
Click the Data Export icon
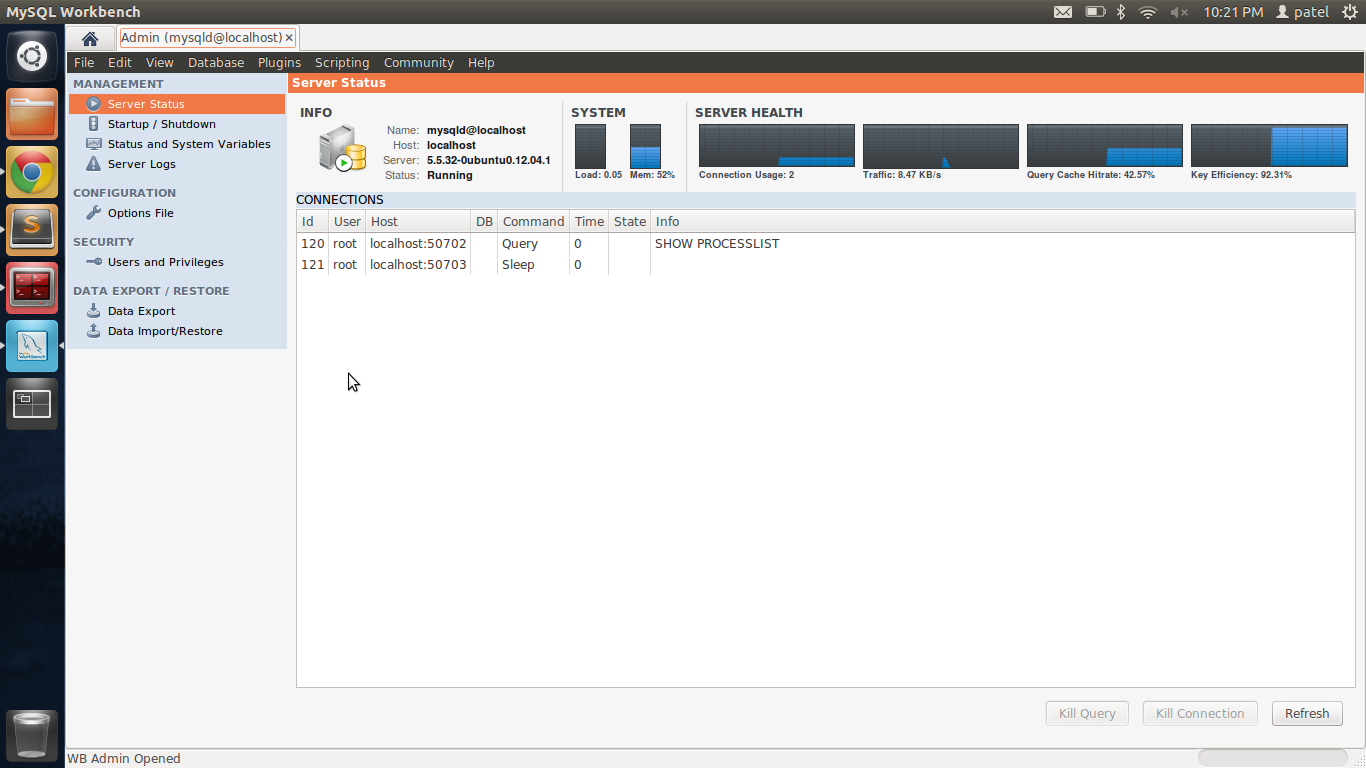(x=93, y=311)
